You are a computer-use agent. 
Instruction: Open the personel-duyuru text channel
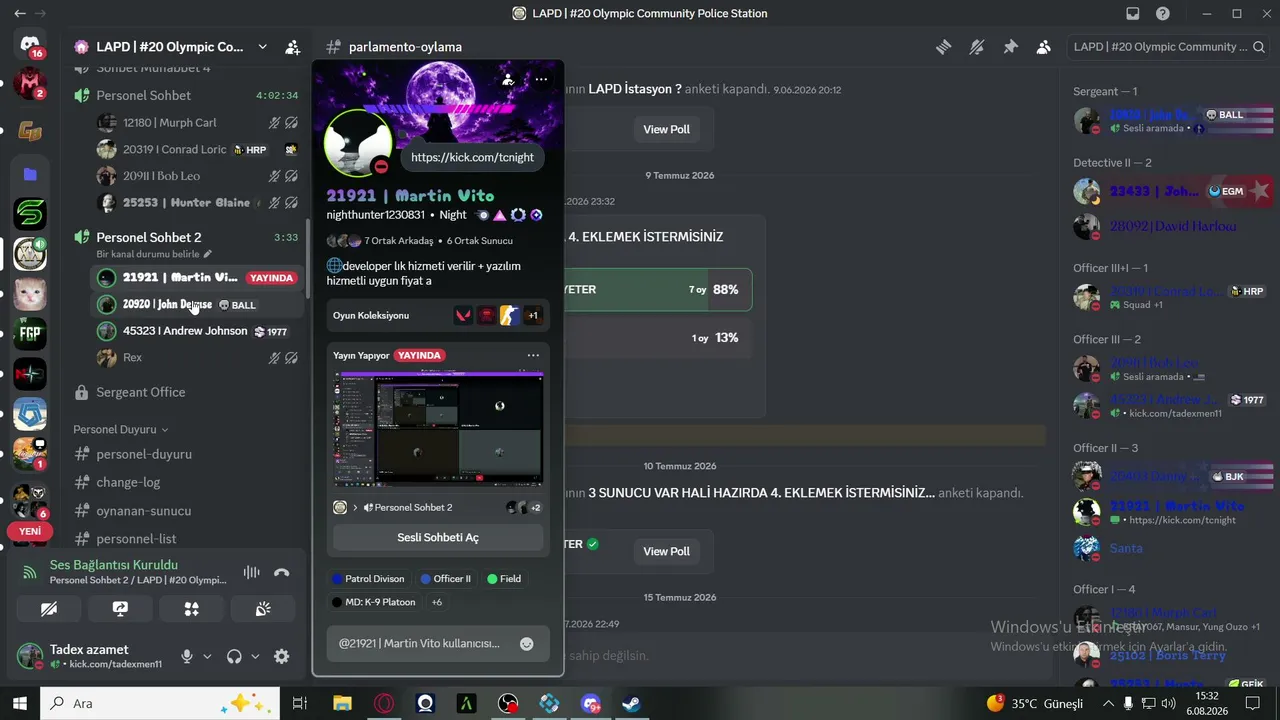(x=144, y=454)
